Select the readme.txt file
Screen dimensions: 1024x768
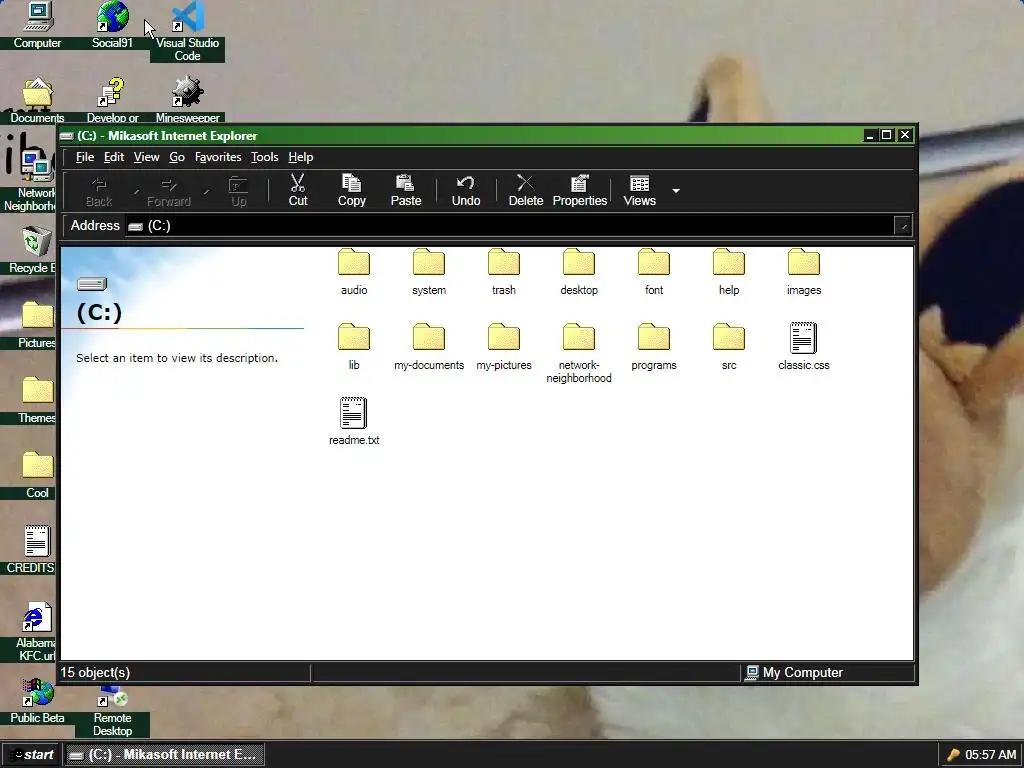354,422
